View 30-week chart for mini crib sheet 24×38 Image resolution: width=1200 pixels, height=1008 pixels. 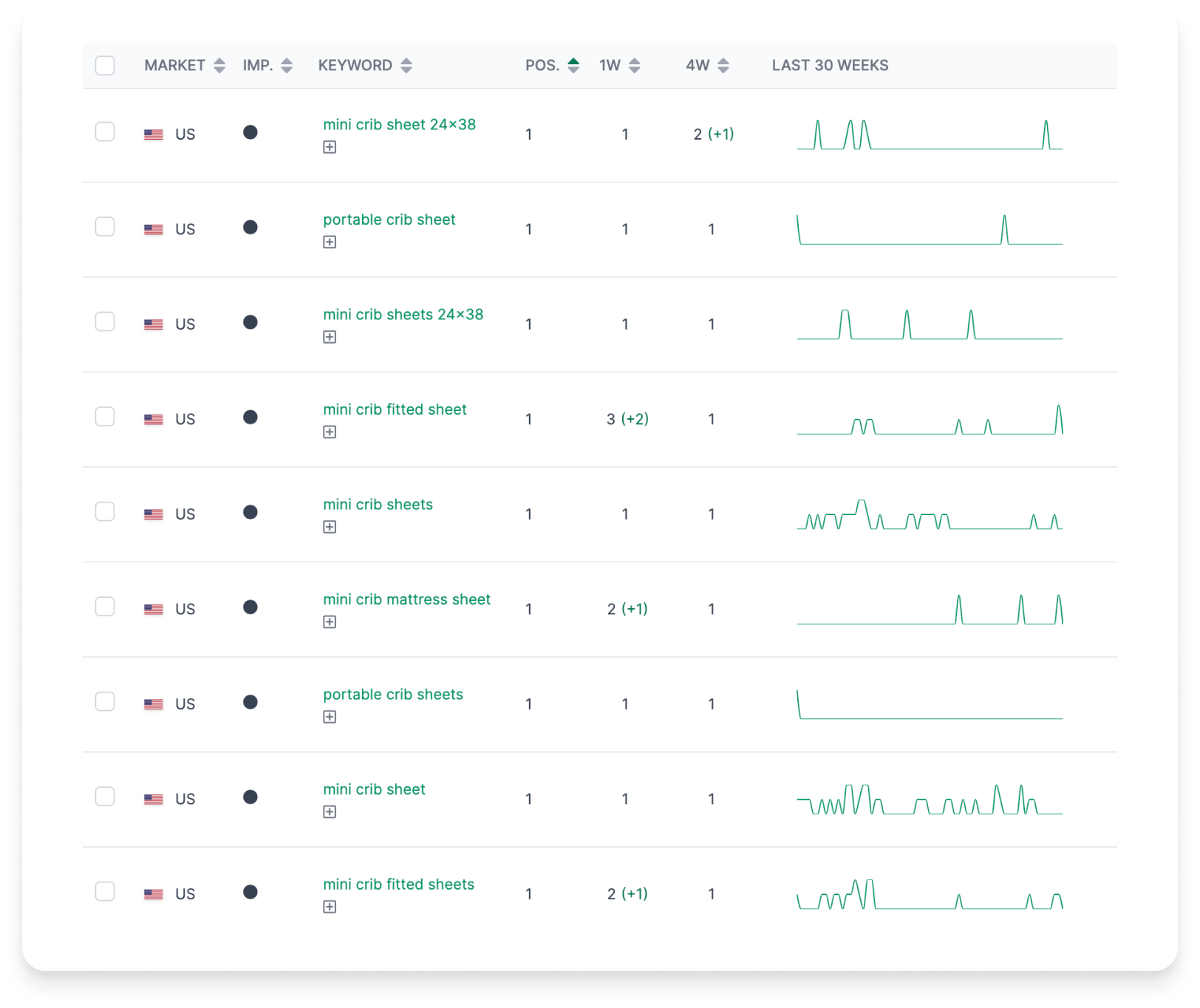point(930,134)
